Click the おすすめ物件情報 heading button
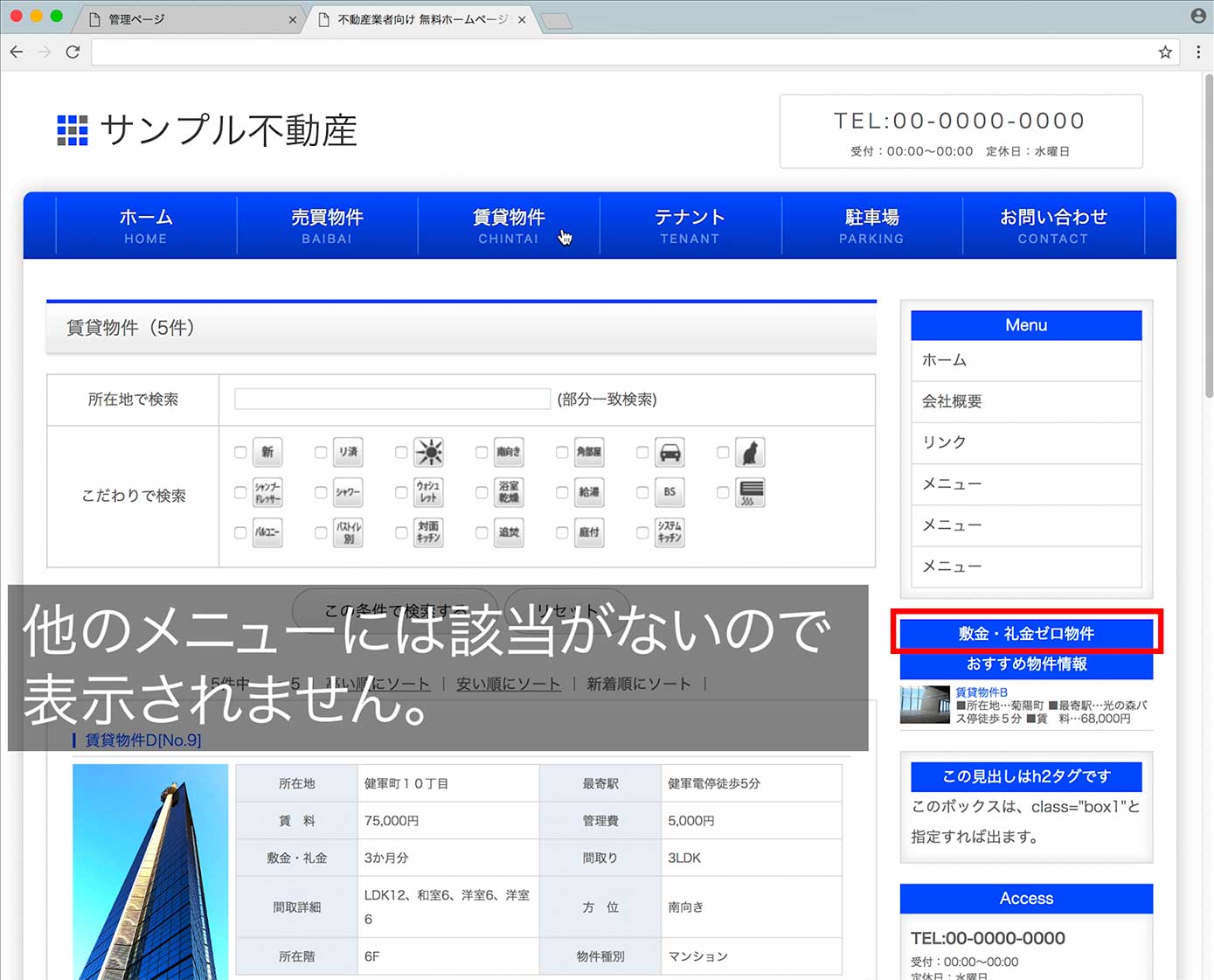Viewport: 1214px width, 980px height. [1026, 664]
